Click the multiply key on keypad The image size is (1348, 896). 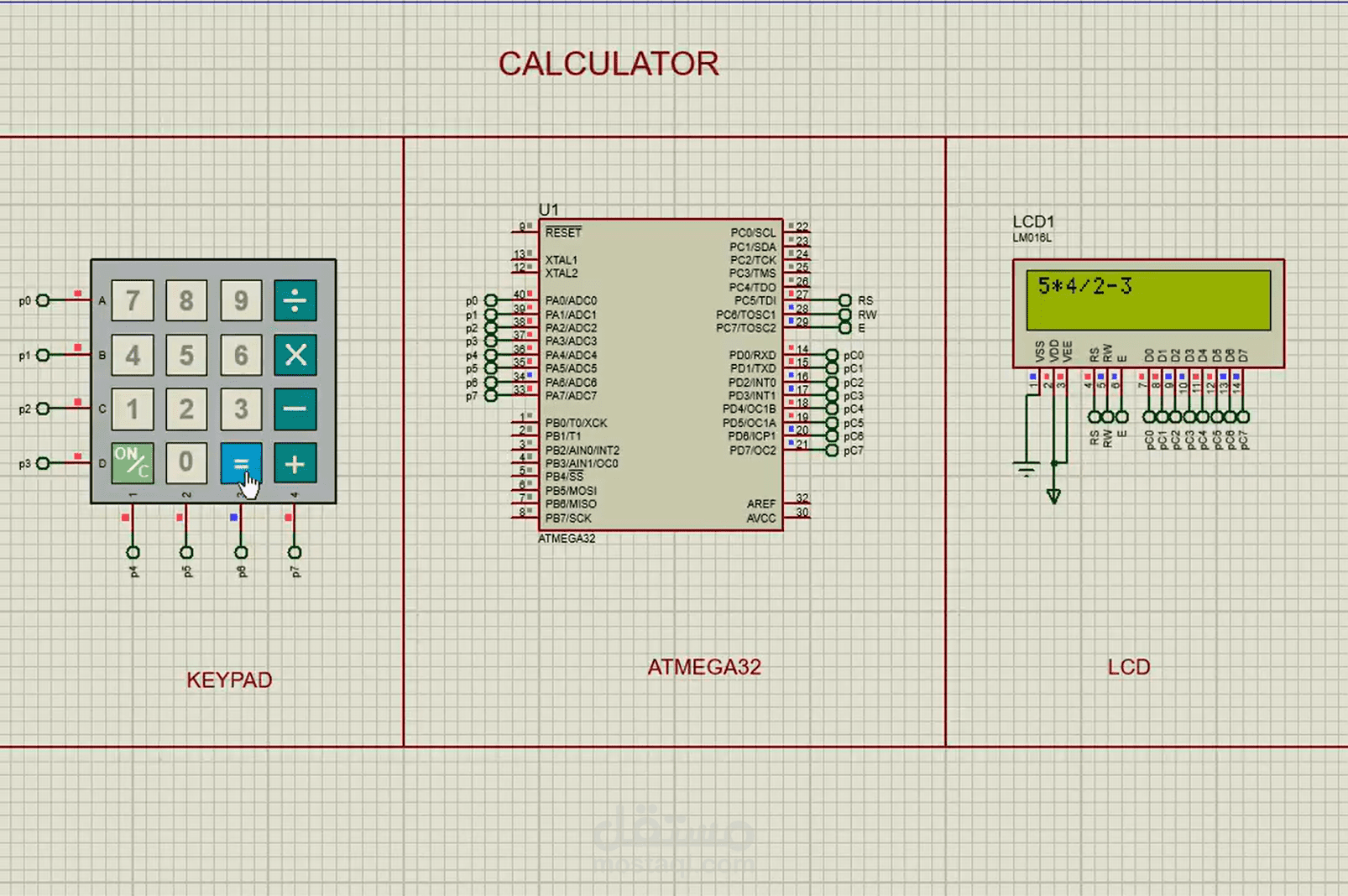point(295,355)
